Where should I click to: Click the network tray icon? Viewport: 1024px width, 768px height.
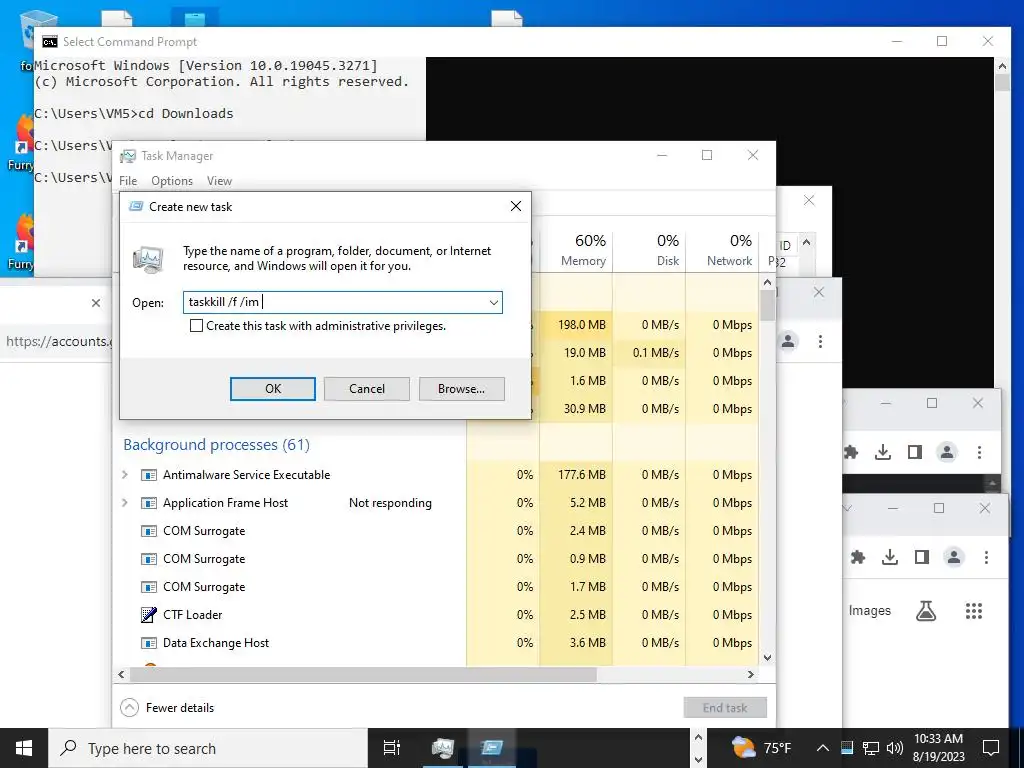tap(871, 748)
